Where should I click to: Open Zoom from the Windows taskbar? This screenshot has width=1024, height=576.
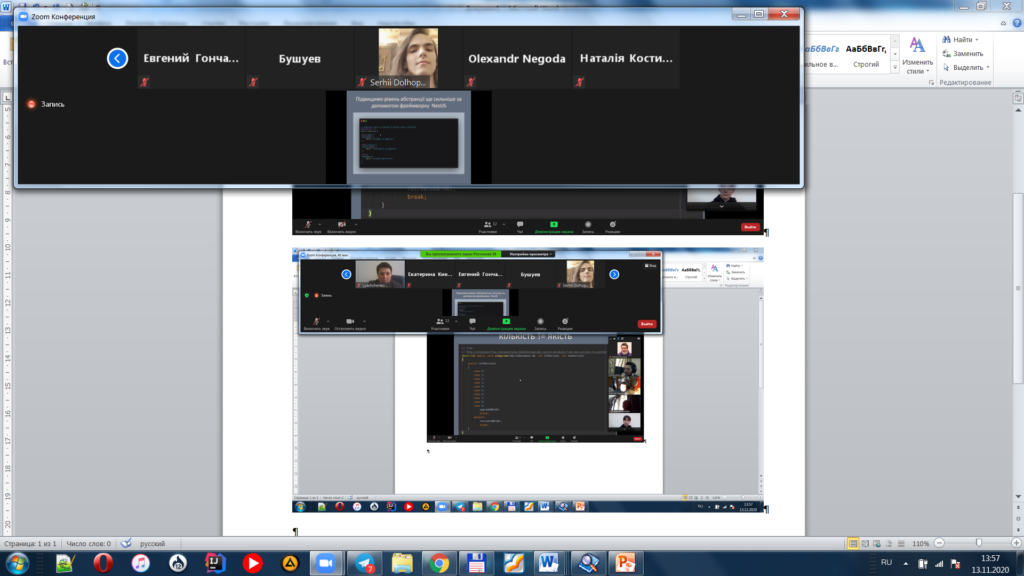326,563
